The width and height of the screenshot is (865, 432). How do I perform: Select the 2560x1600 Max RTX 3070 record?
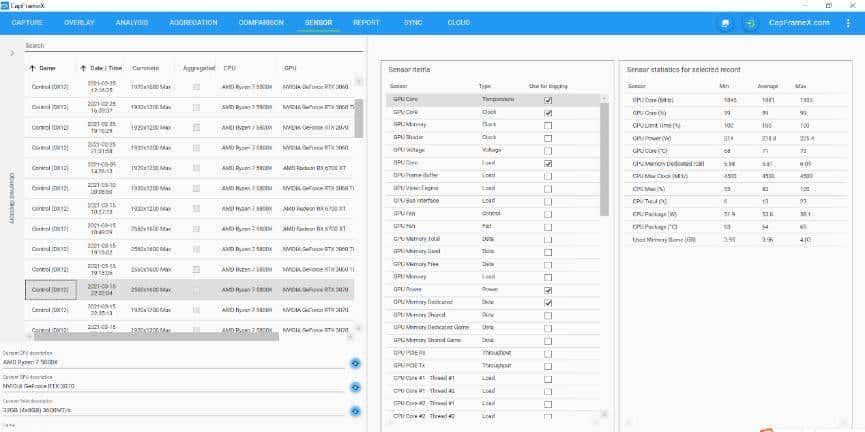click(189, 289)
